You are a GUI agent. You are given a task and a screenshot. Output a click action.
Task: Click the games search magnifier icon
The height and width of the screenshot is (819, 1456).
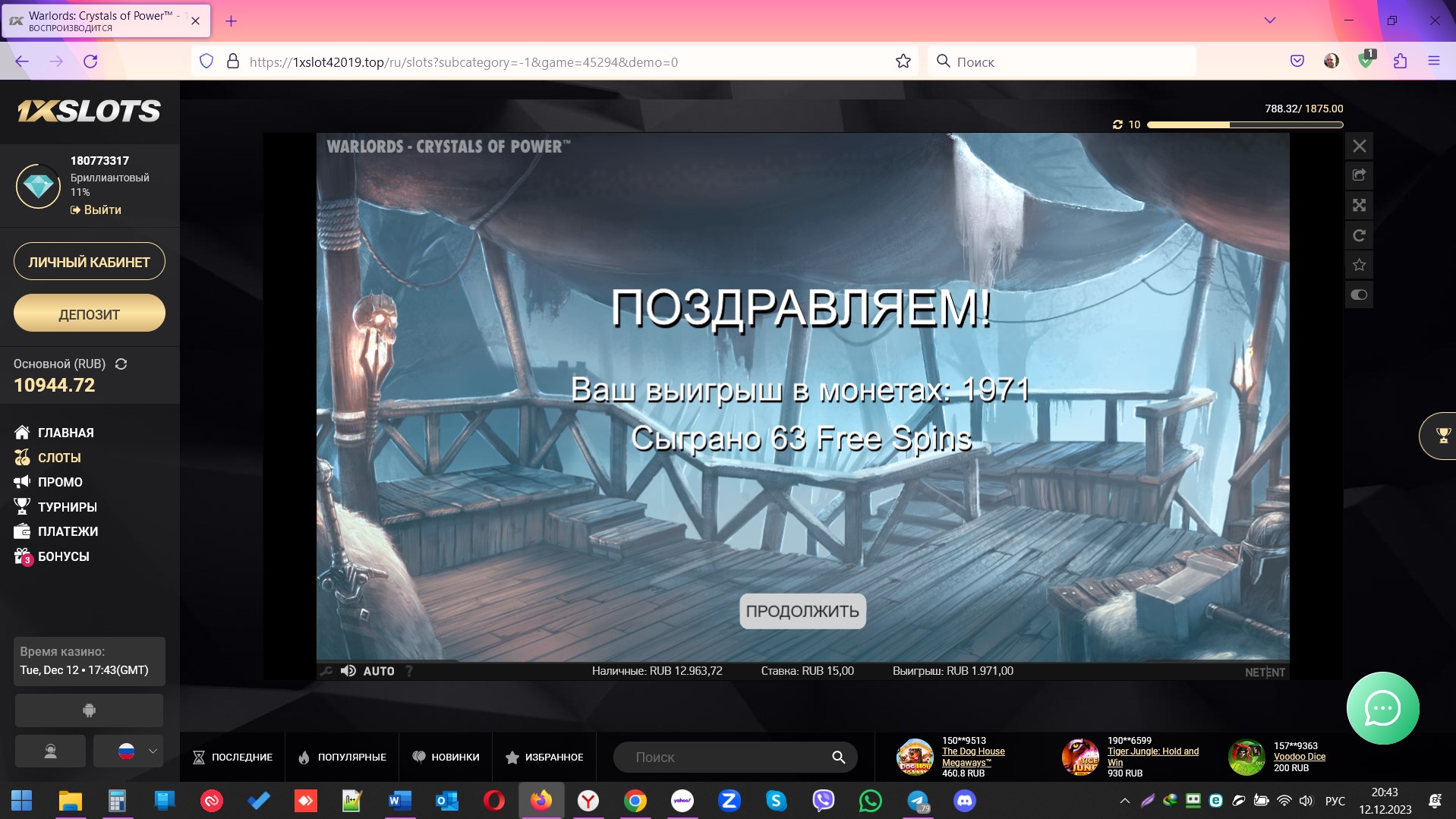click(838, 758)
